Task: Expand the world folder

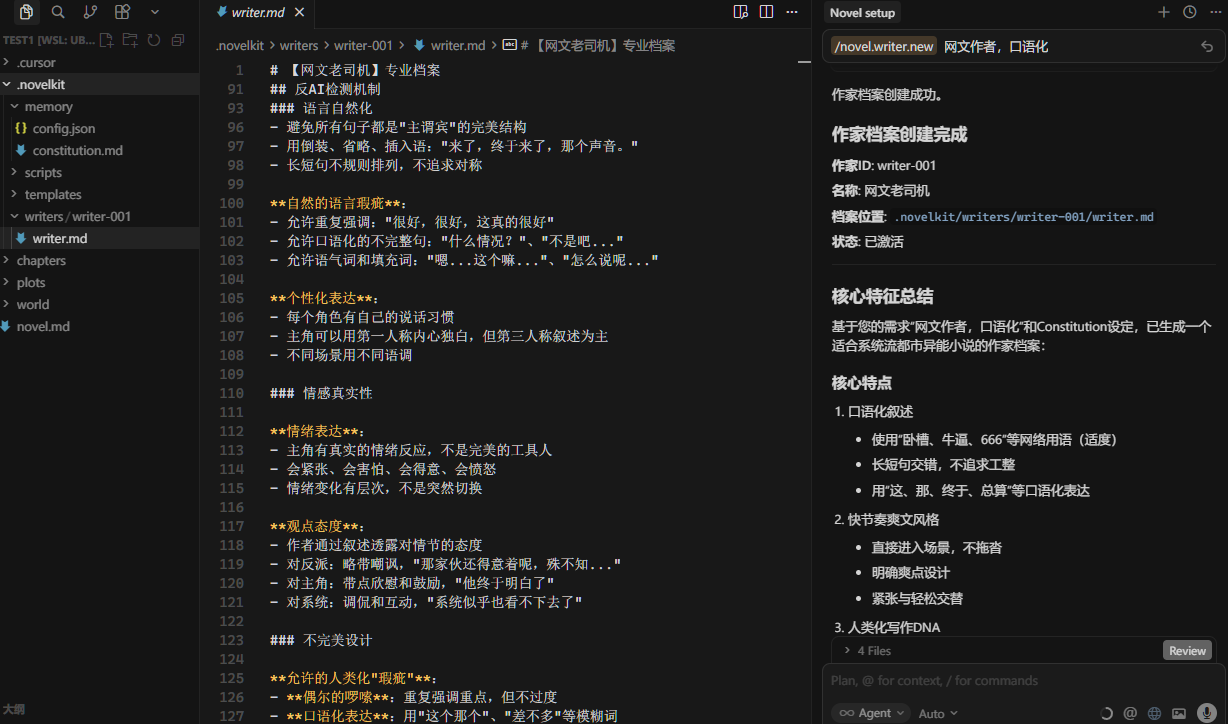Action: pyautogui.click(x=100, y=304)
